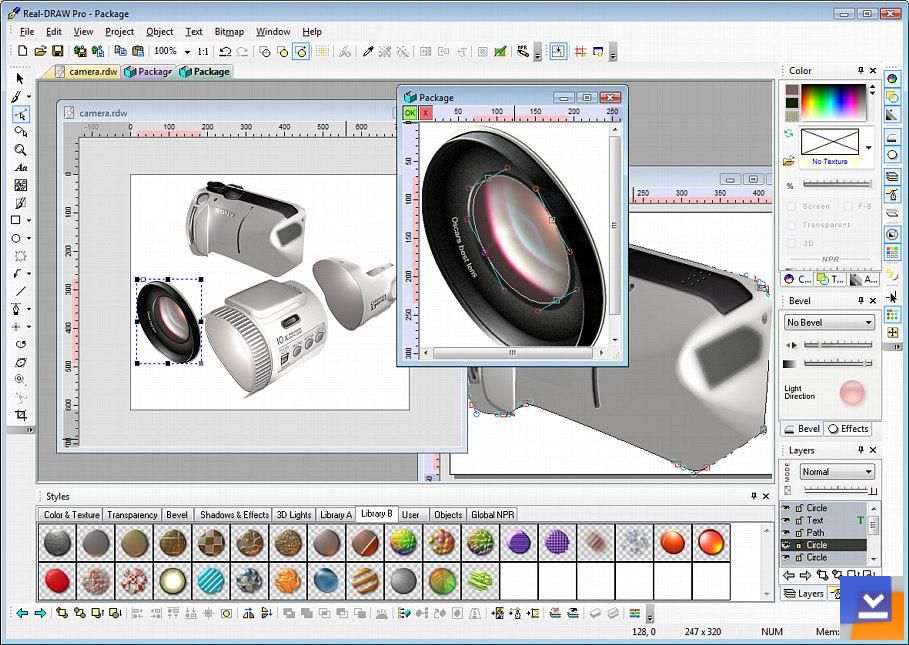The height and width of the screenshot is (645, 909).
Task: Click the Open folder icon in the toolbar
Action: tap(41, 51)
